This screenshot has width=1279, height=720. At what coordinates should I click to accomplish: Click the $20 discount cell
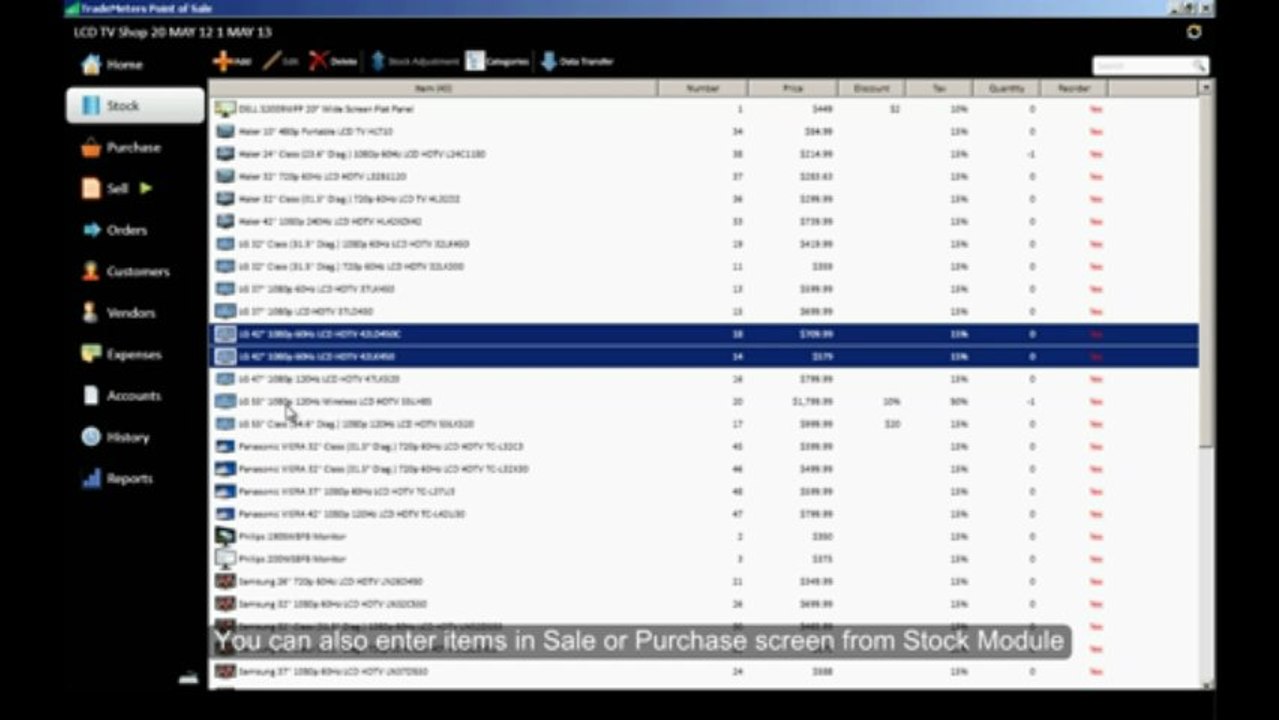[x=892, y=424]
